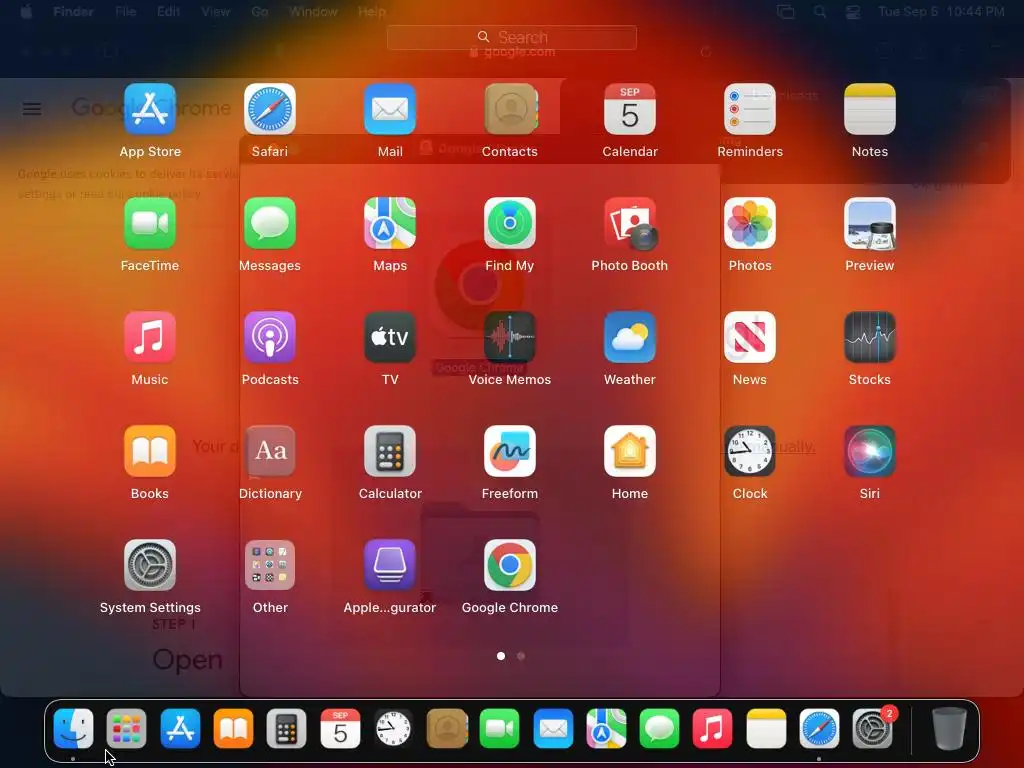Viewport: 1024px width, 768px height.
Task: Open Messages from the Dock
Action: point(660,728)
